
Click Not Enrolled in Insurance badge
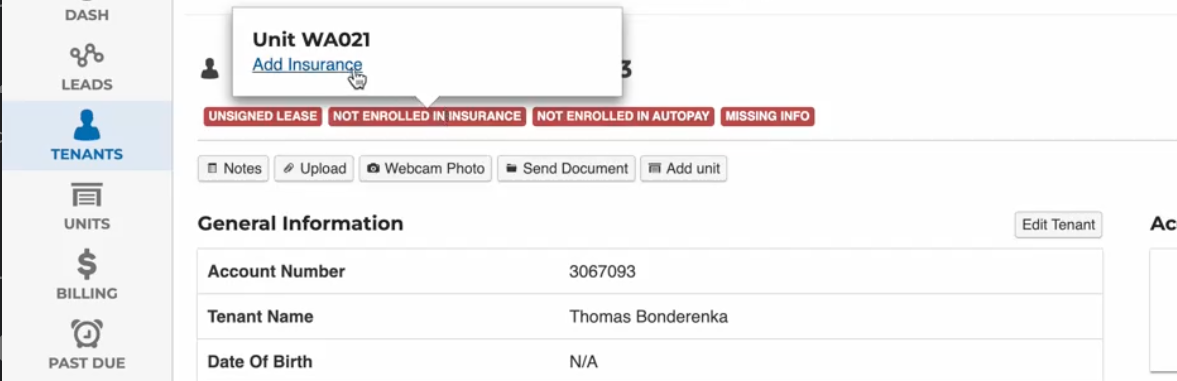427,116
